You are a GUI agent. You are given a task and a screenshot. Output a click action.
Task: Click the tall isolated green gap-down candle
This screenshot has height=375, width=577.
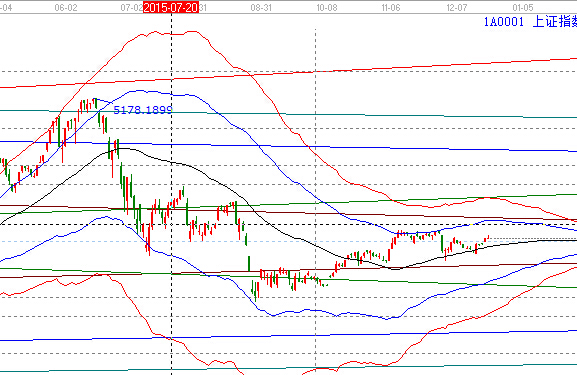[x=249, y=263]
